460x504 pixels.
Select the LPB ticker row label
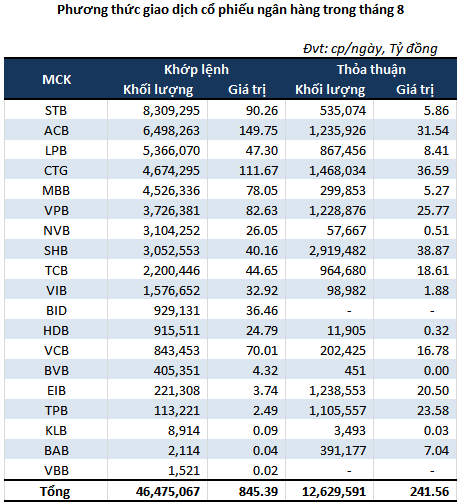click(x=56, y=151)
